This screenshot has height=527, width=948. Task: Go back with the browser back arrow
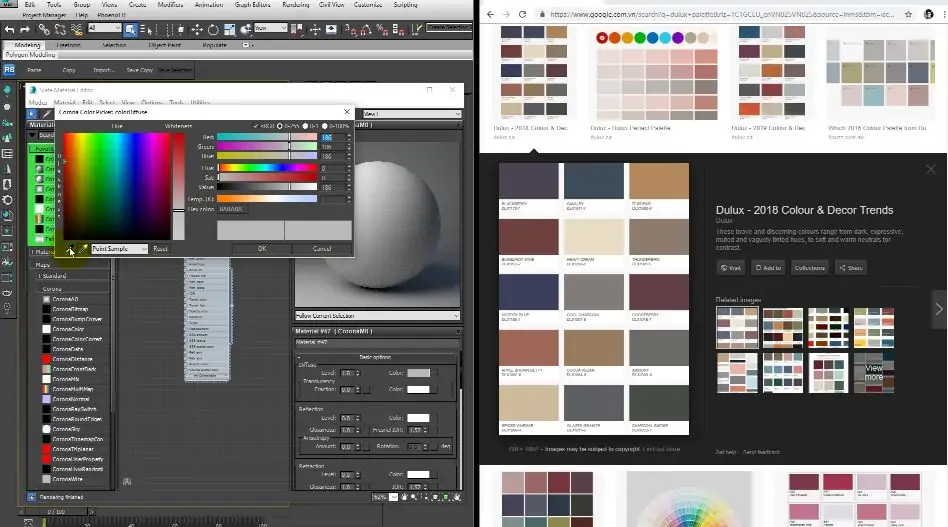[x=489, y=14]
